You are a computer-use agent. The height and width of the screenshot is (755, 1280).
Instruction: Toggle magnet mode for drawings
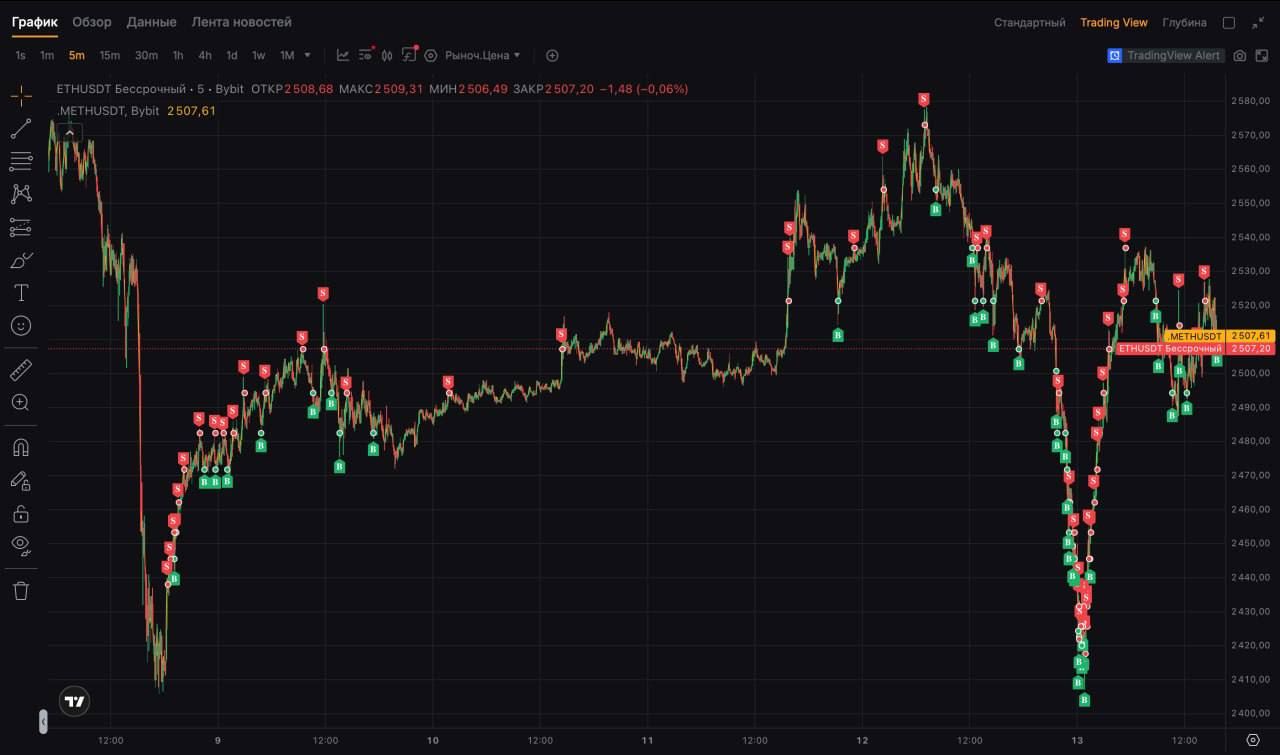21,447
